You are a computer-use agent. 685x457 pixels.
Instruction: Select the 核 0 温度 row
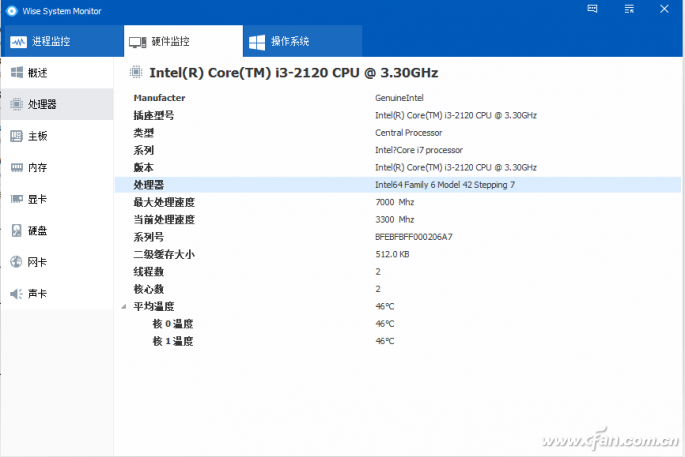click(x=398, y=324)
